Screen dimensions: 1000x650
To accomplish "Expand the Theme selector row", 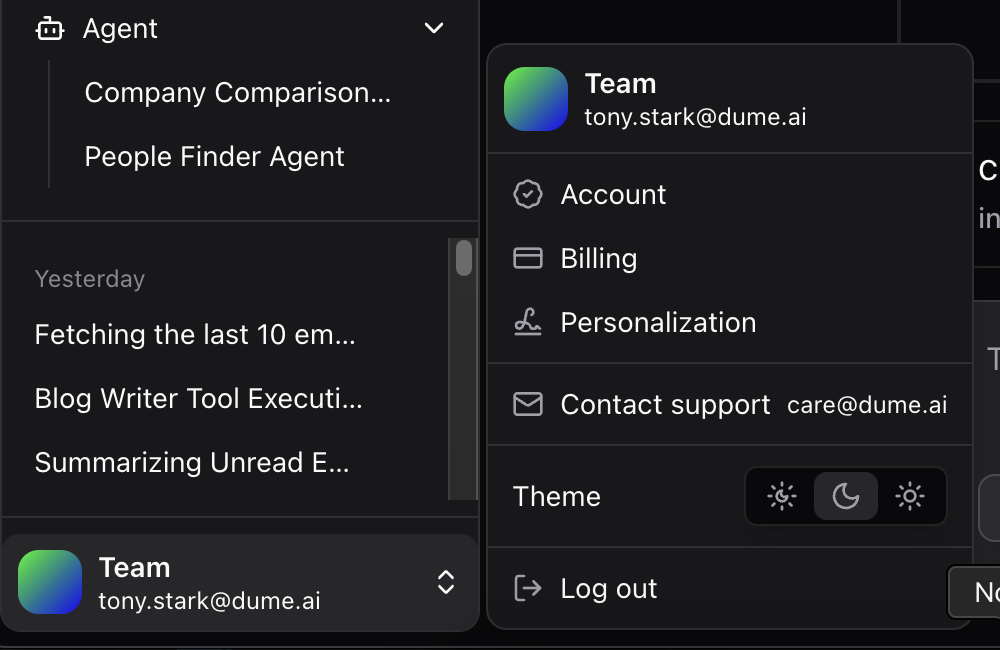I will pos(557,496).
